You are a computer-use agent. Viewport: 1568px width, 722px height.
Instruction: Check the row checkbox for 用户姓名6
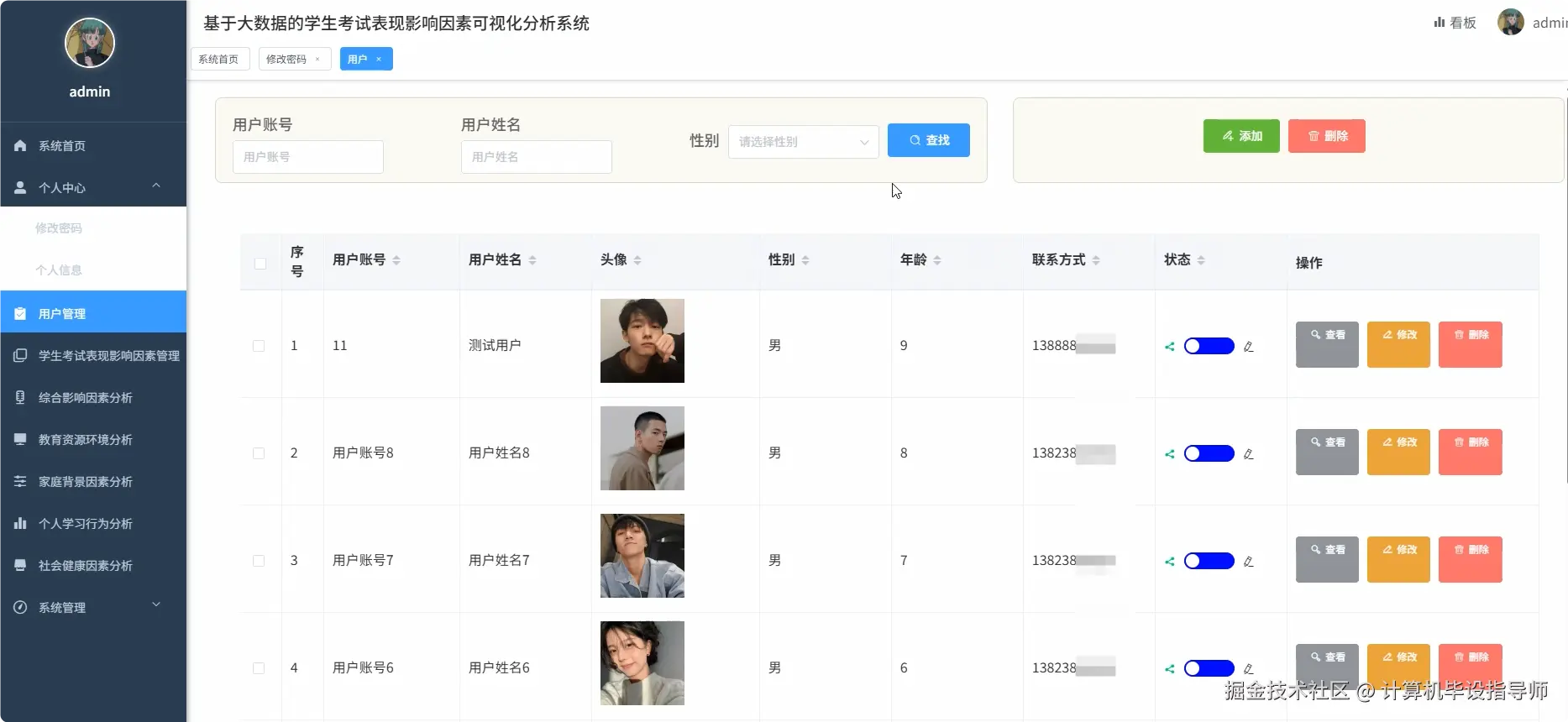tap(259, 668)
